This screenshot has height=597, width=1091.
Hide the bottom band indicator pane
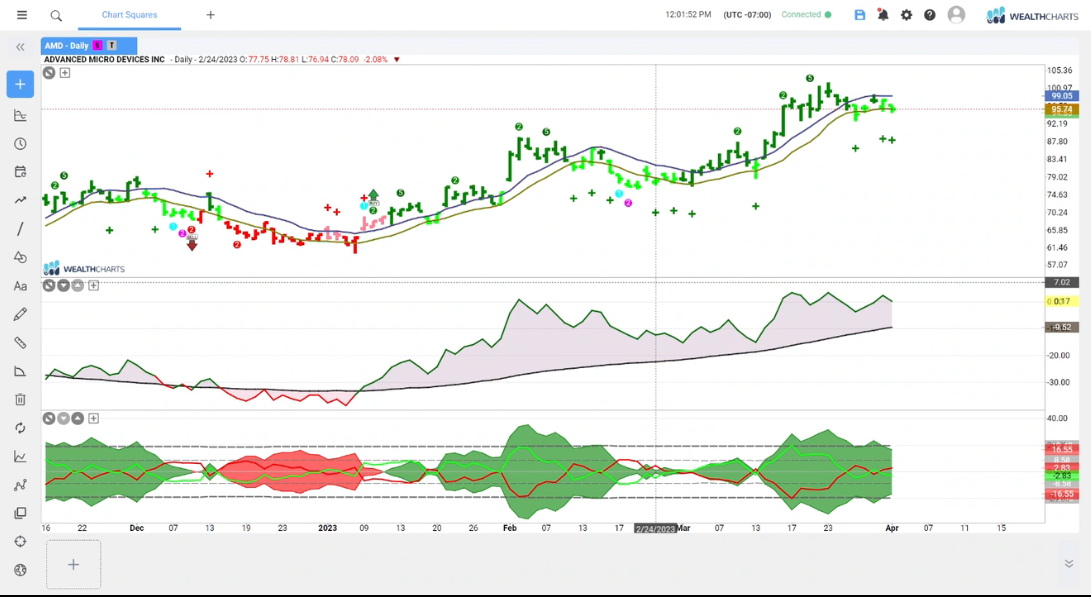click(49, 418)
